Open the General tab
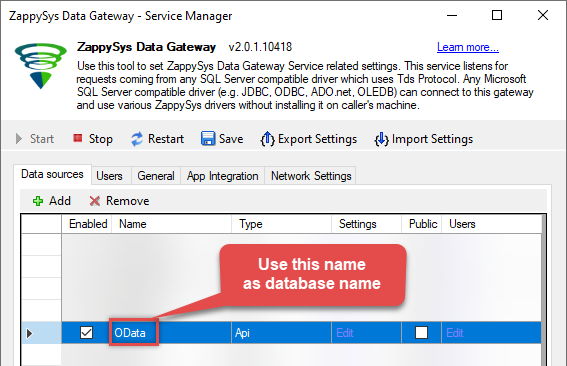The width and height of the screenshot is (567, 366). (156, 176)
